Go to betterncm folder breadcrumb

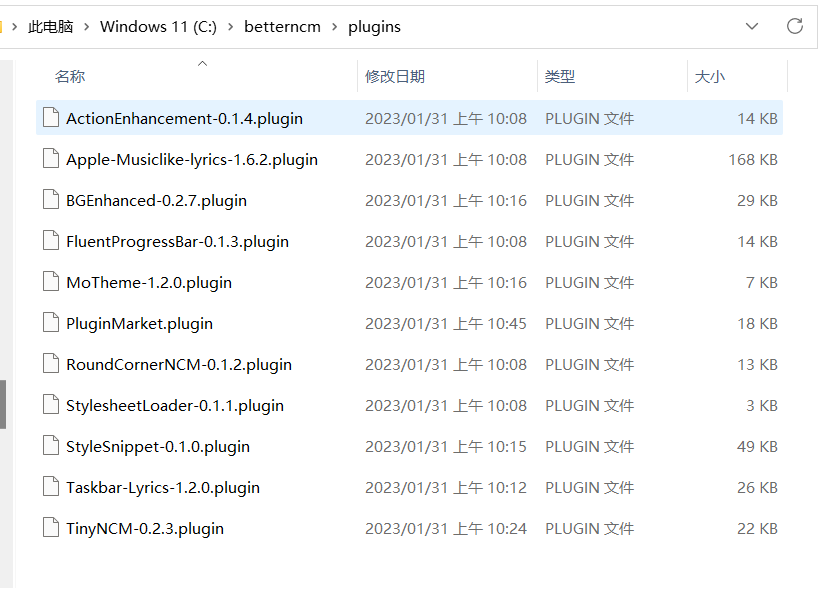tap(282, 26)
